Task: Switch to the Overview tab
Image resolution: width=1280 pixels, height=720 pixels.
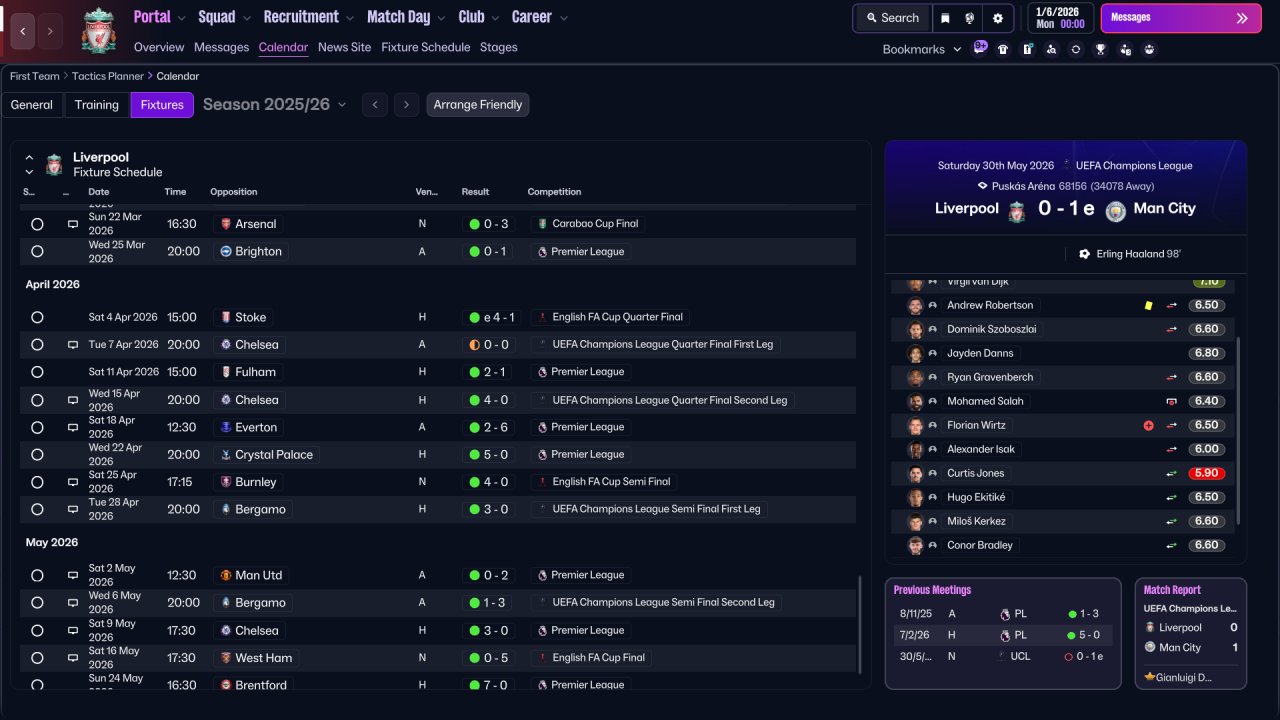Action: (x=159, y=47)
